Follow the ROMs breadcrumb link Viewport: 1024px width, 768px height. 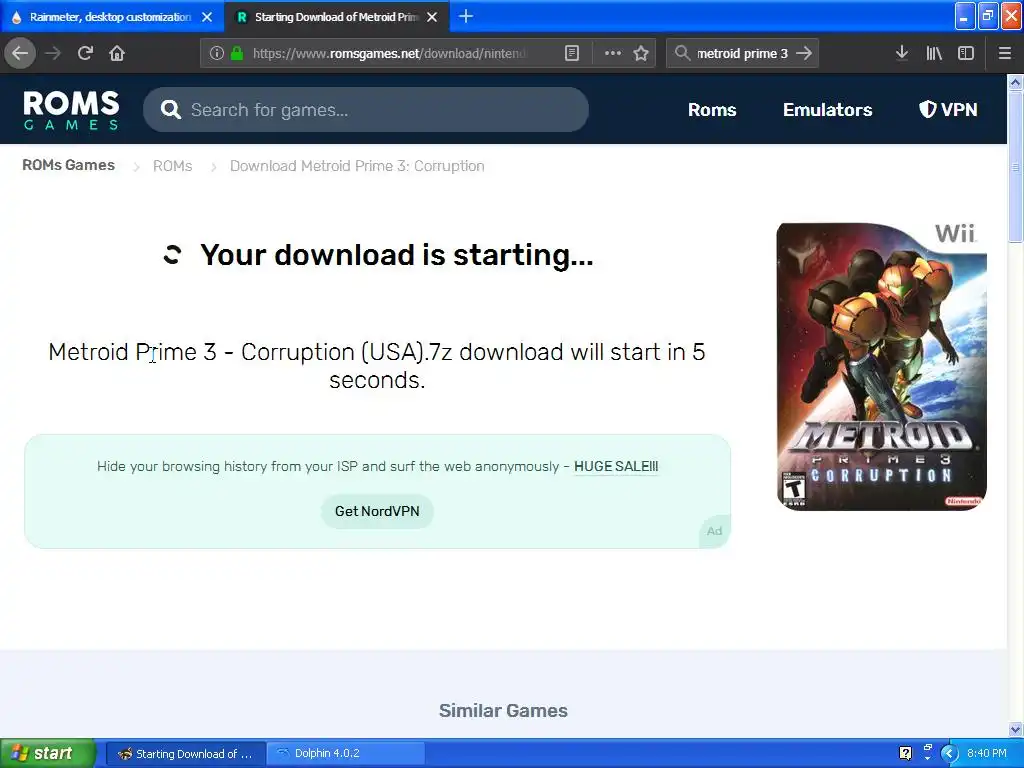(x=172, y=166)
